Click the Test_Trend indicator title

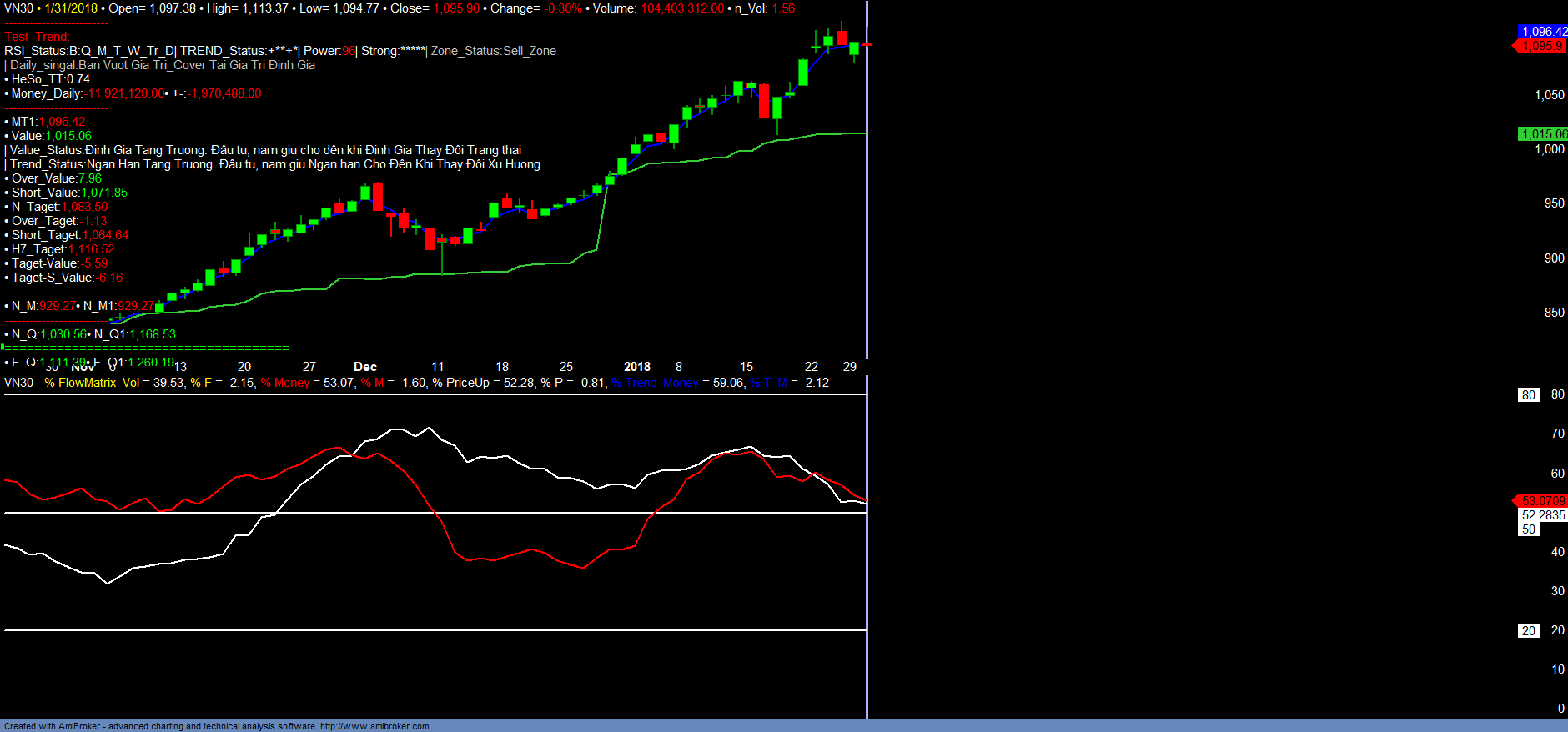(x=37, y=37)
